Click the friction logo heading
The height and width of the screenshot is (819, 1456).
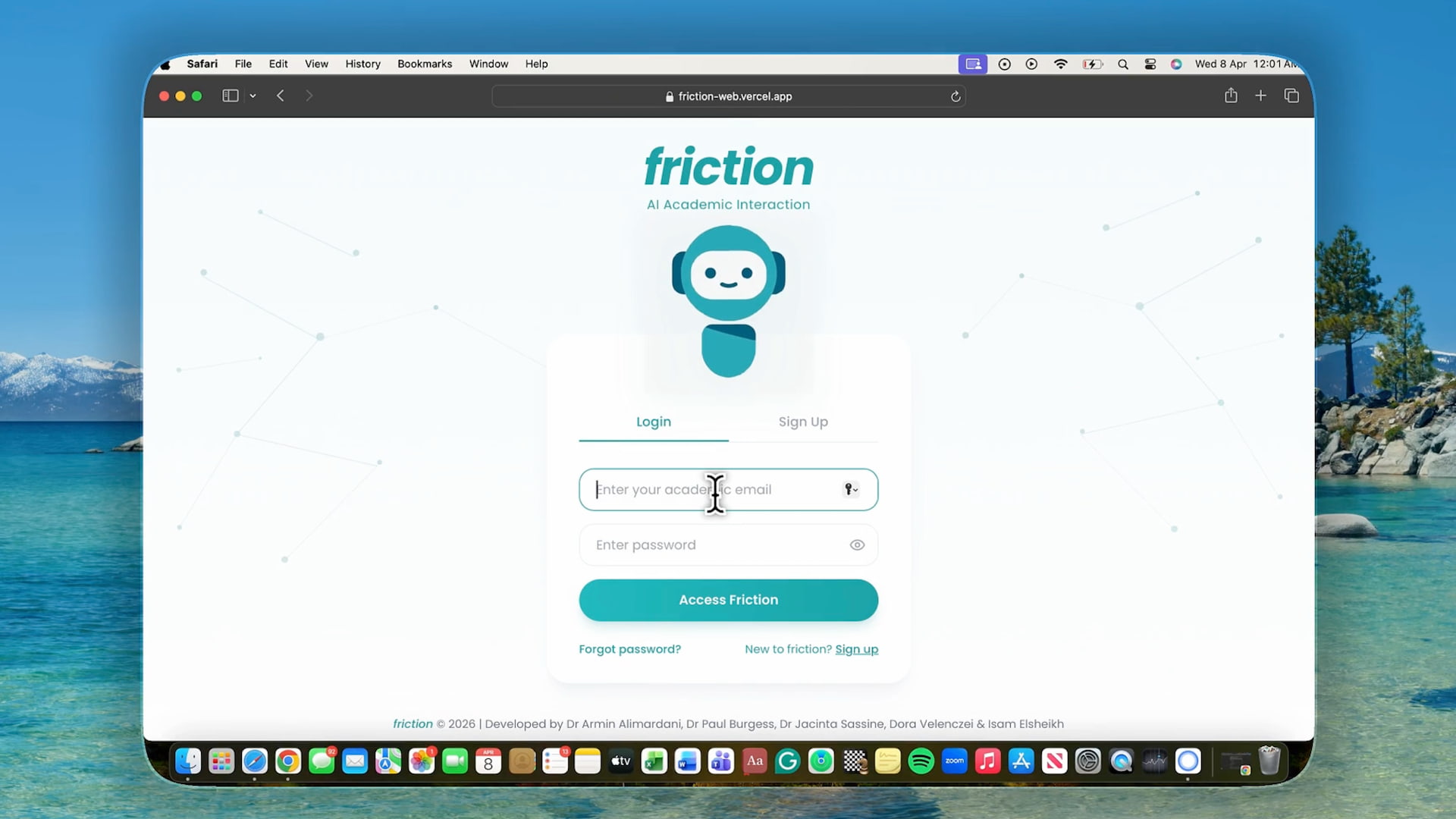(x=729, y=166)
